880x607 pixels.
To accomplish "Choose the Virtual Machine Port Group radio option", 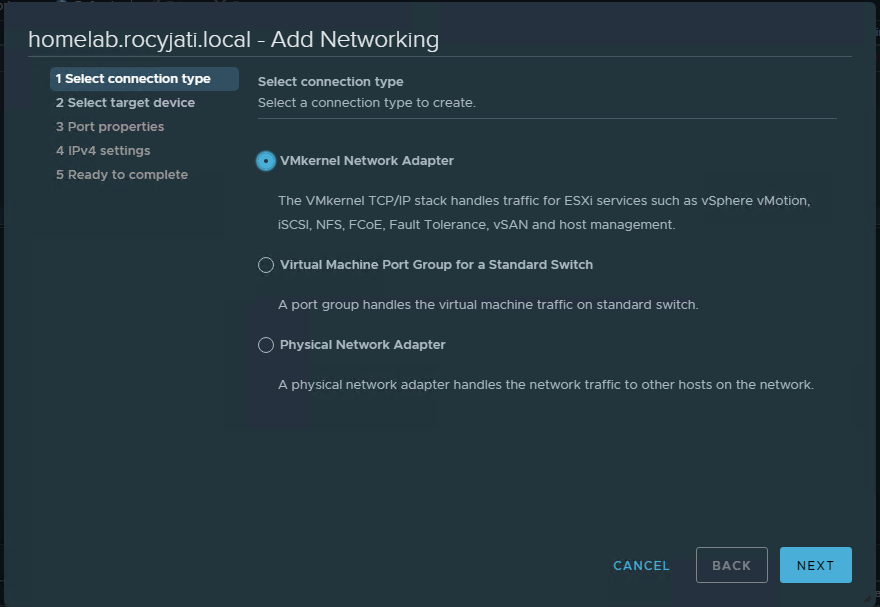I will pos(266,265).
